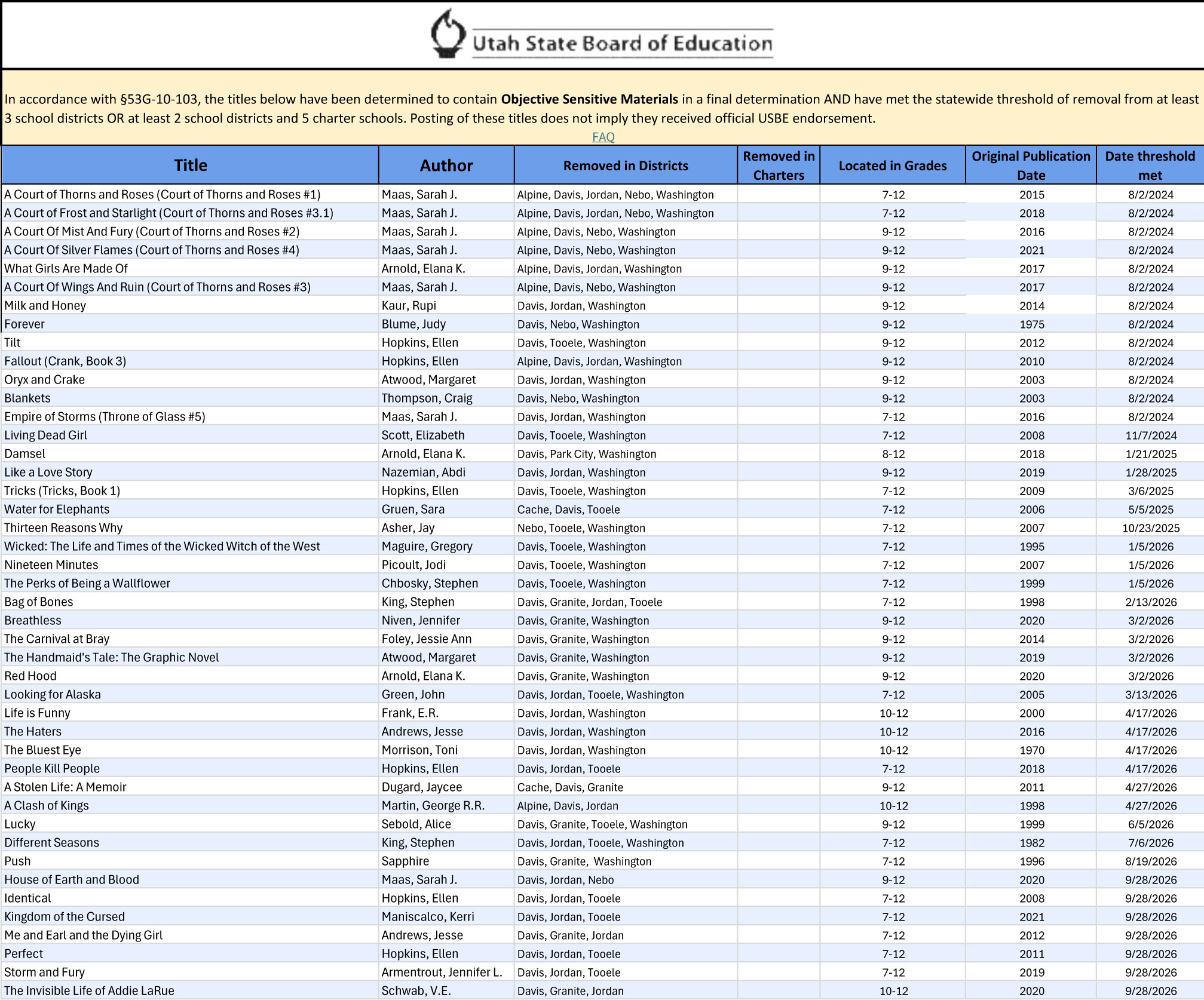Open the FAQ link
The image size is (1204, 1000).
(x=603, y=137)
